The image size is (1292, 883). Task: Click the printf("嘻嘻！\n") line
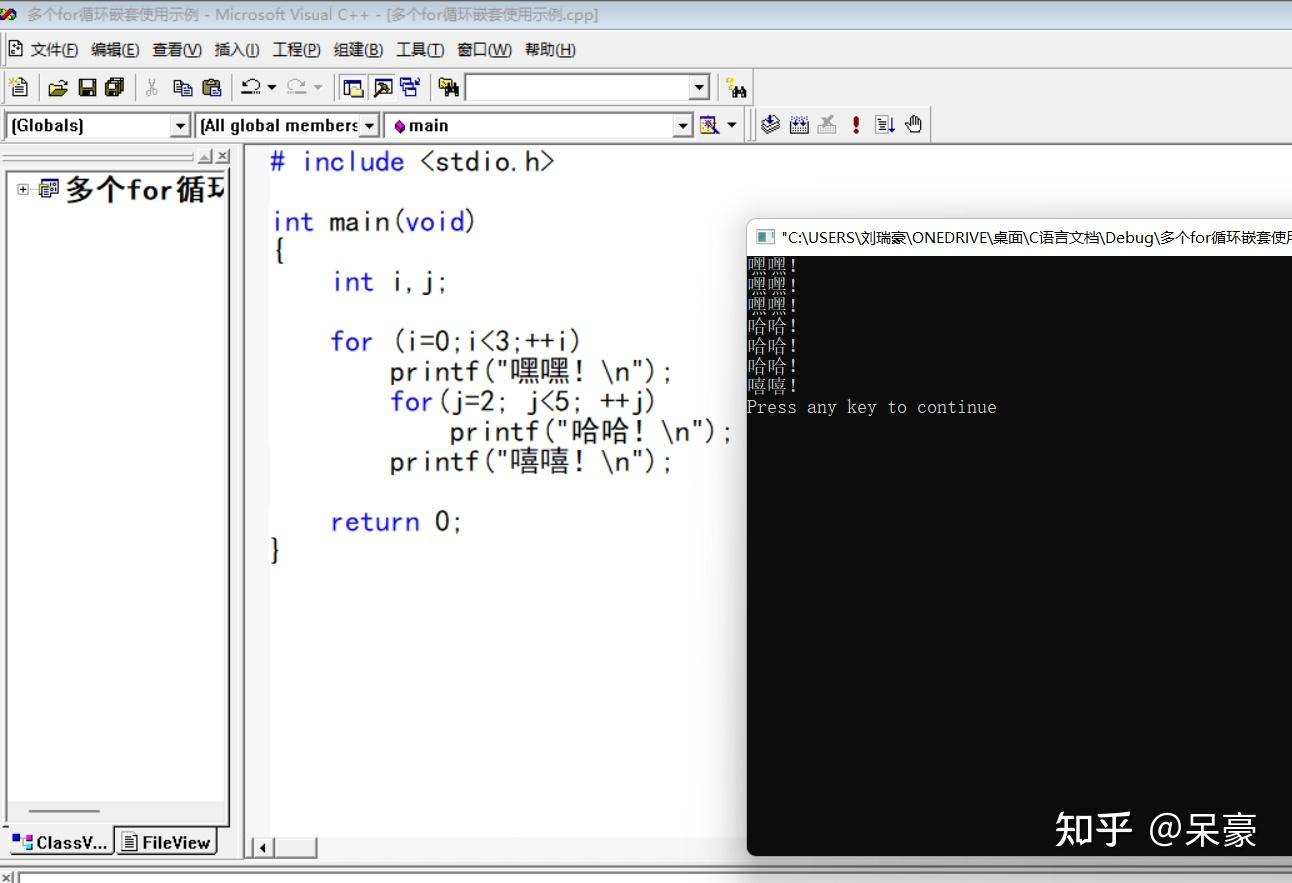point(532,462)
